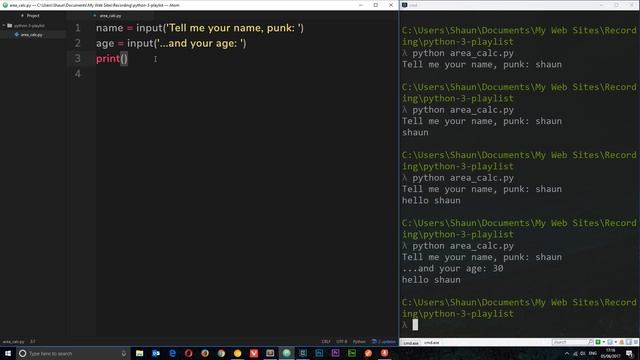
Task: Click the search magnifier icon in terminal
Action: [590, 342]
